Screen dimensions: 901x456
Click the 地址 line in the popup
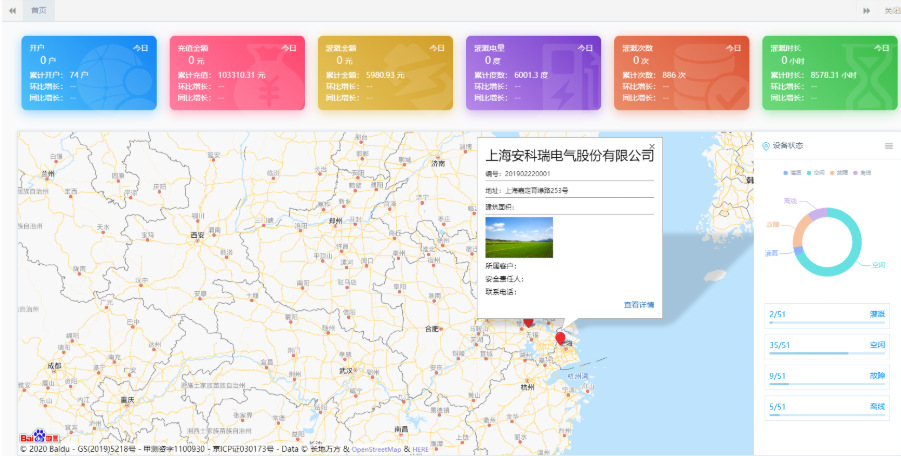527,190
